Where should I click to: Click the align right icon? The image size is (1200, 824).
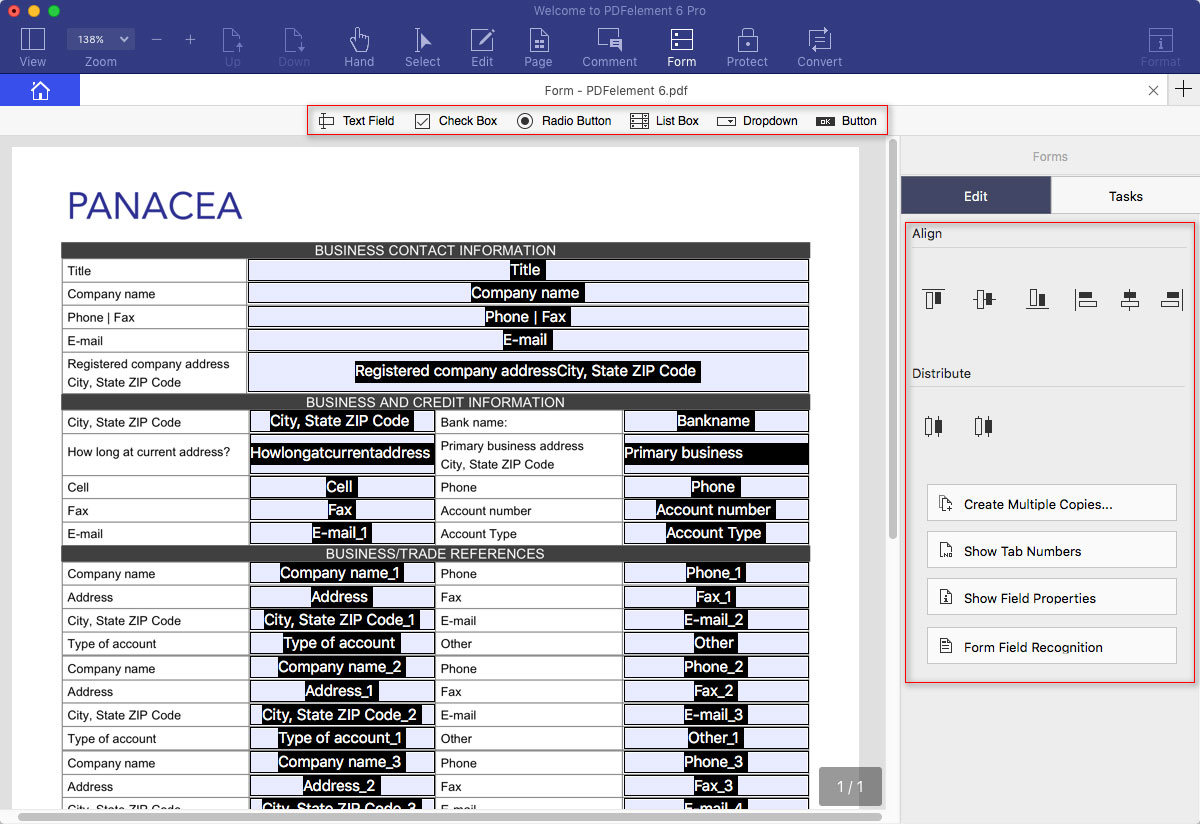(x=1172, y=298)
